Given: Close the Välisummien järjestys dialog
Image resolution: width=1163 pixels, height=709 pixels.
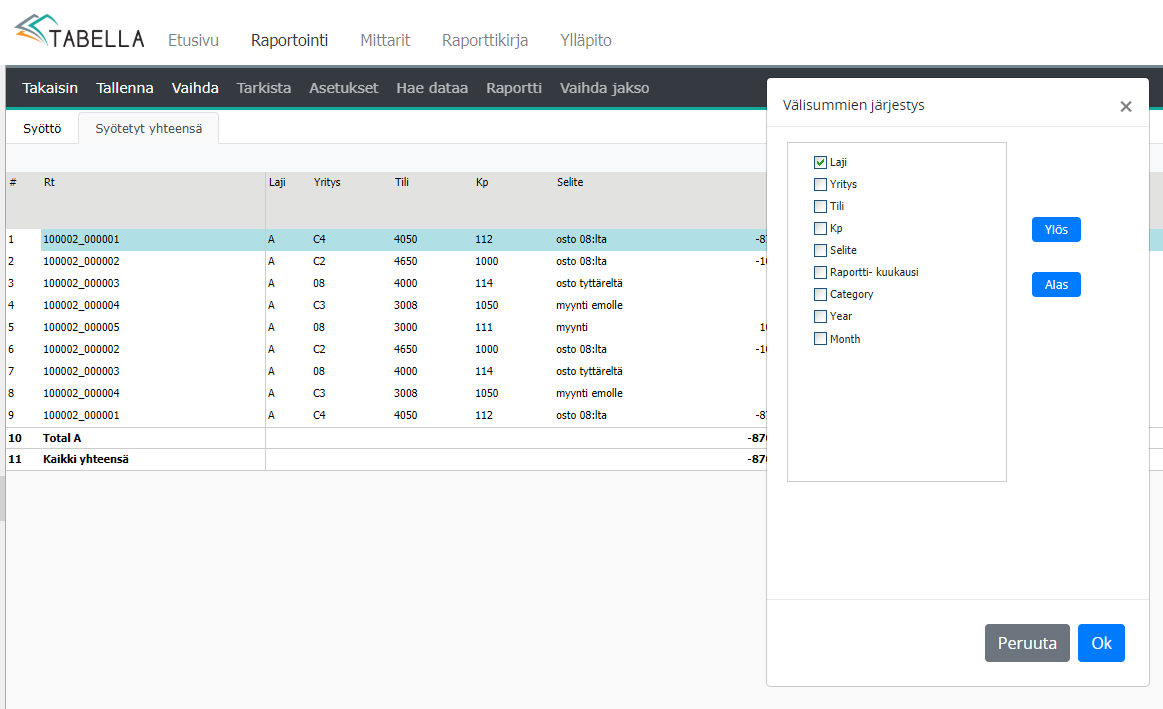Looking at the screenshot, I should tap(1125, 107).
